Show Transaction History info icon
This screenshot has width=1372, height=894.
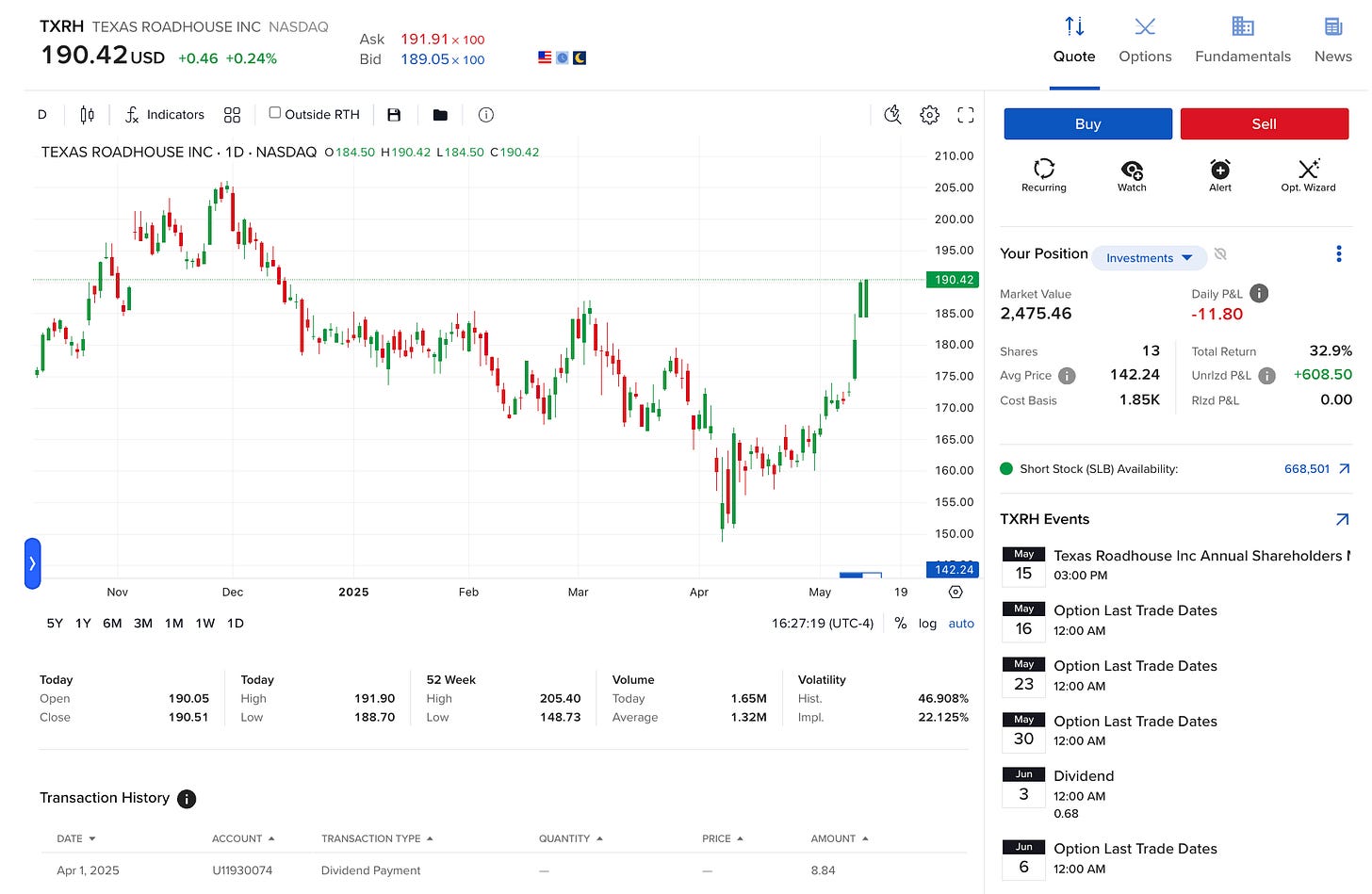[187, 799]
